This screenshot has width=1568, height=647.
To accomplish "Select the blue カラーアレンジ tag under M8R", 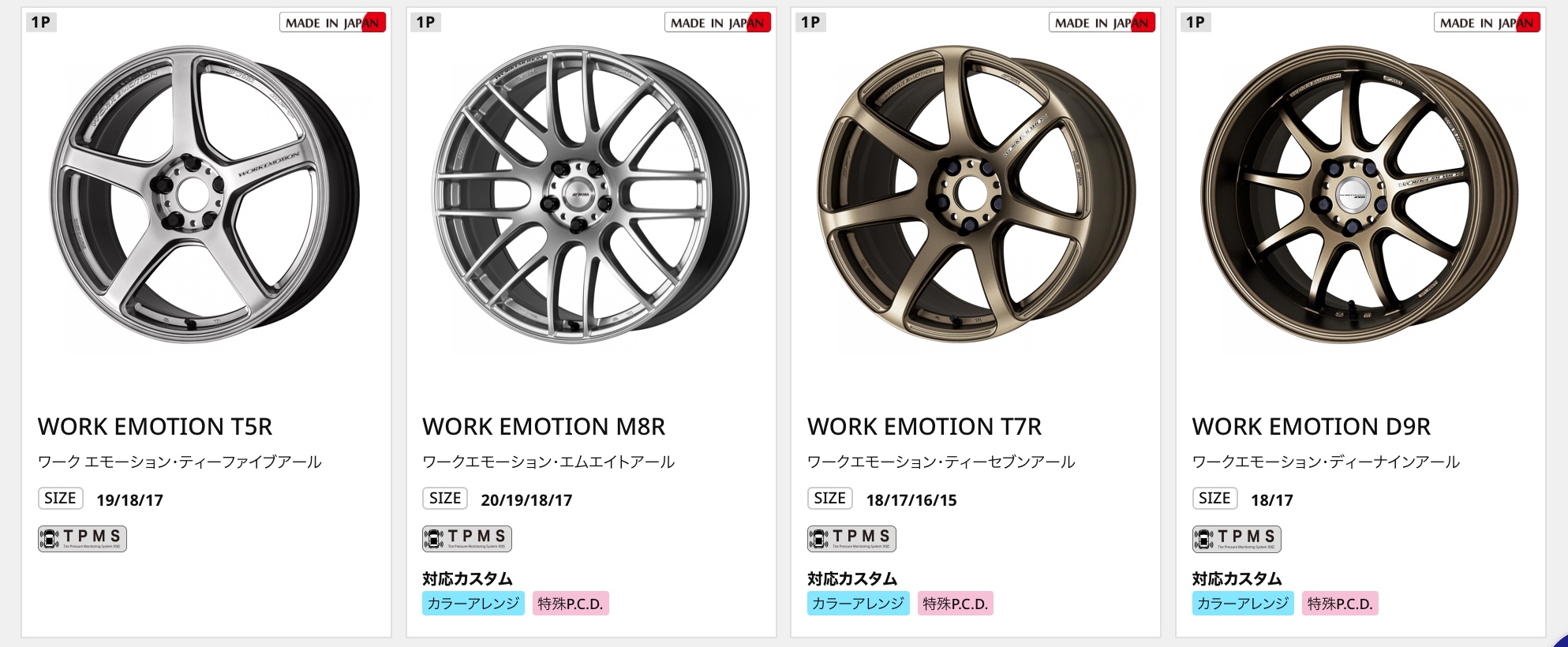I will [x=473, y=604].
